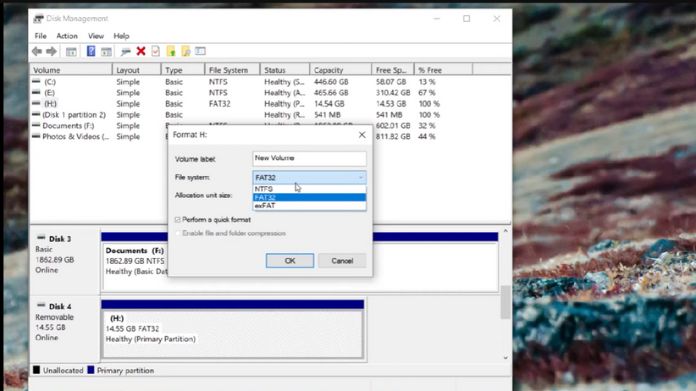Select the (C:) volume row
The width and height of the screenshot is (696, 391).
[270, 82]
